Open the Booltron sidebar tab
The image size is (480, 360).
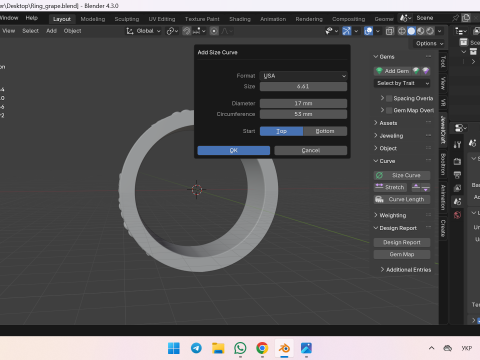[x=443, y=164]
